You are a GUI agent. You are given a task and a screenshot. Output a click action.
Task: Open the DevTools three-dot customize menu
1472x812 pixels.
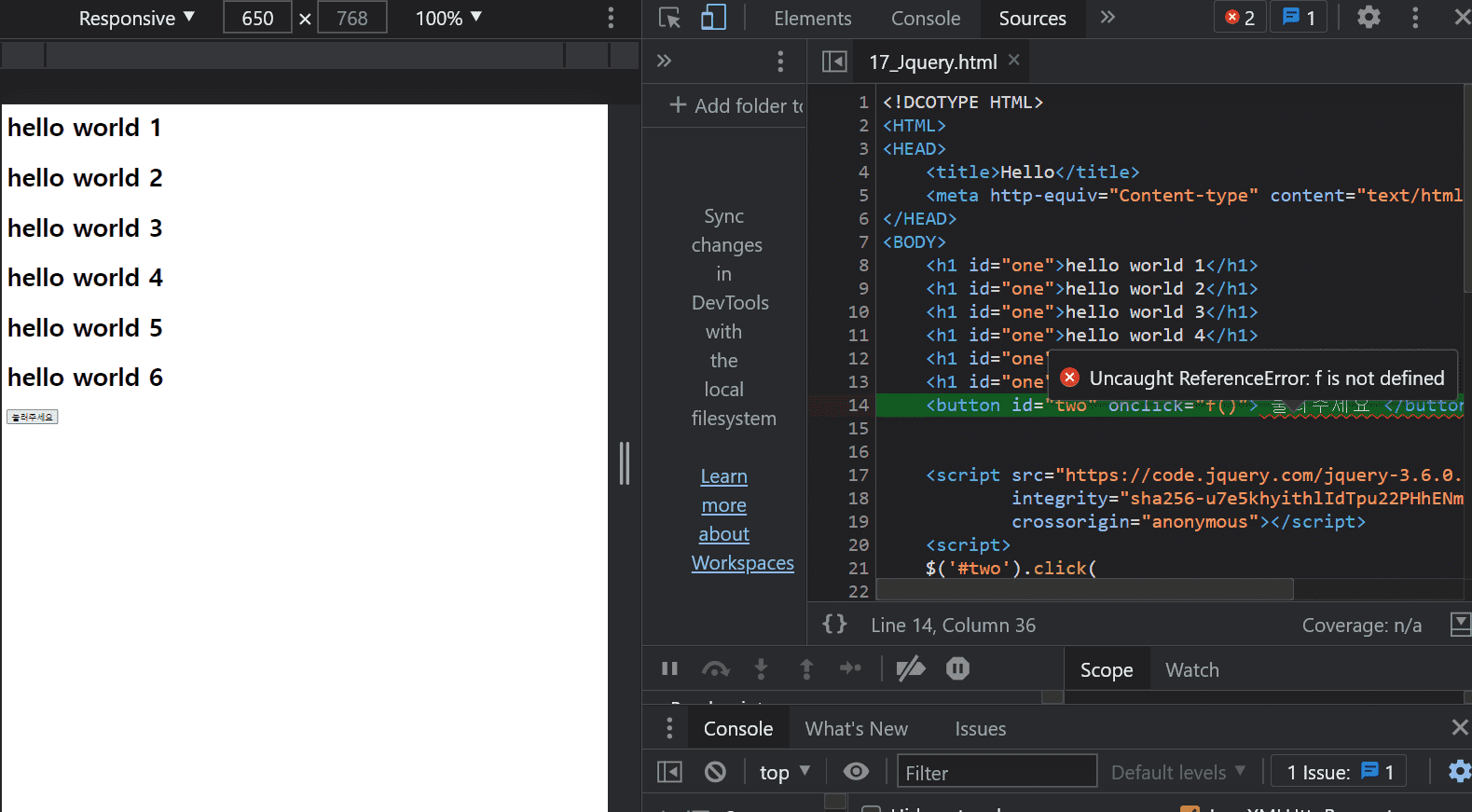[1415, 18]
